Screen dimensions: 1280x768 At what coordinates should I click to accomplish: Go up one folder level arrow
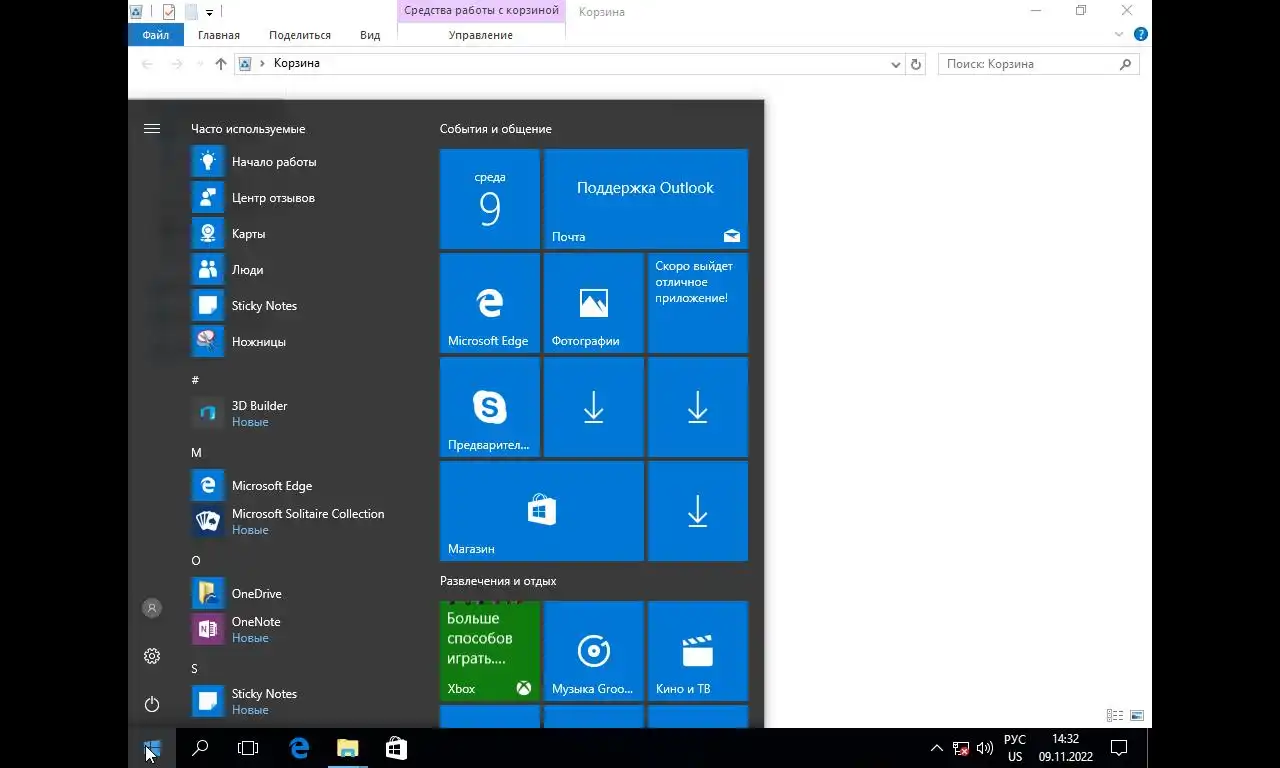tap(221, 64)
